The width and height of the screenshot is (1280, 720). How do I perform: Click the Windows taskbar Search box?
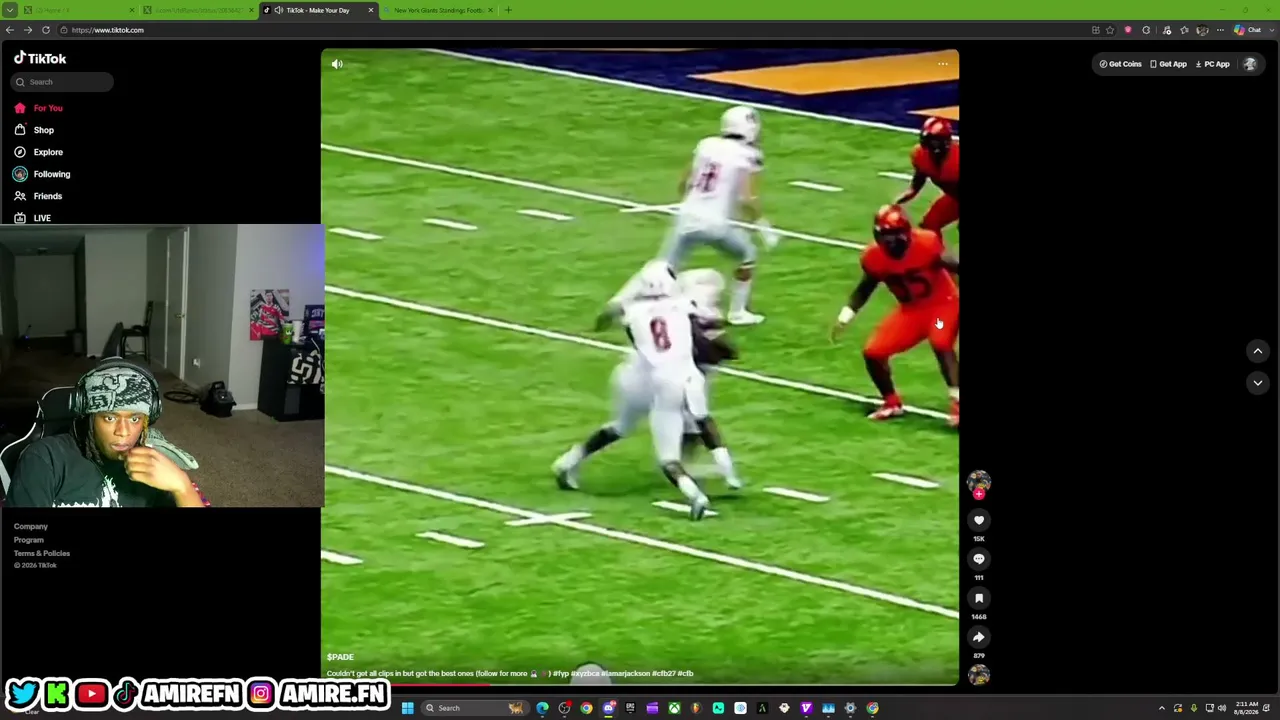tap(474, 708)
